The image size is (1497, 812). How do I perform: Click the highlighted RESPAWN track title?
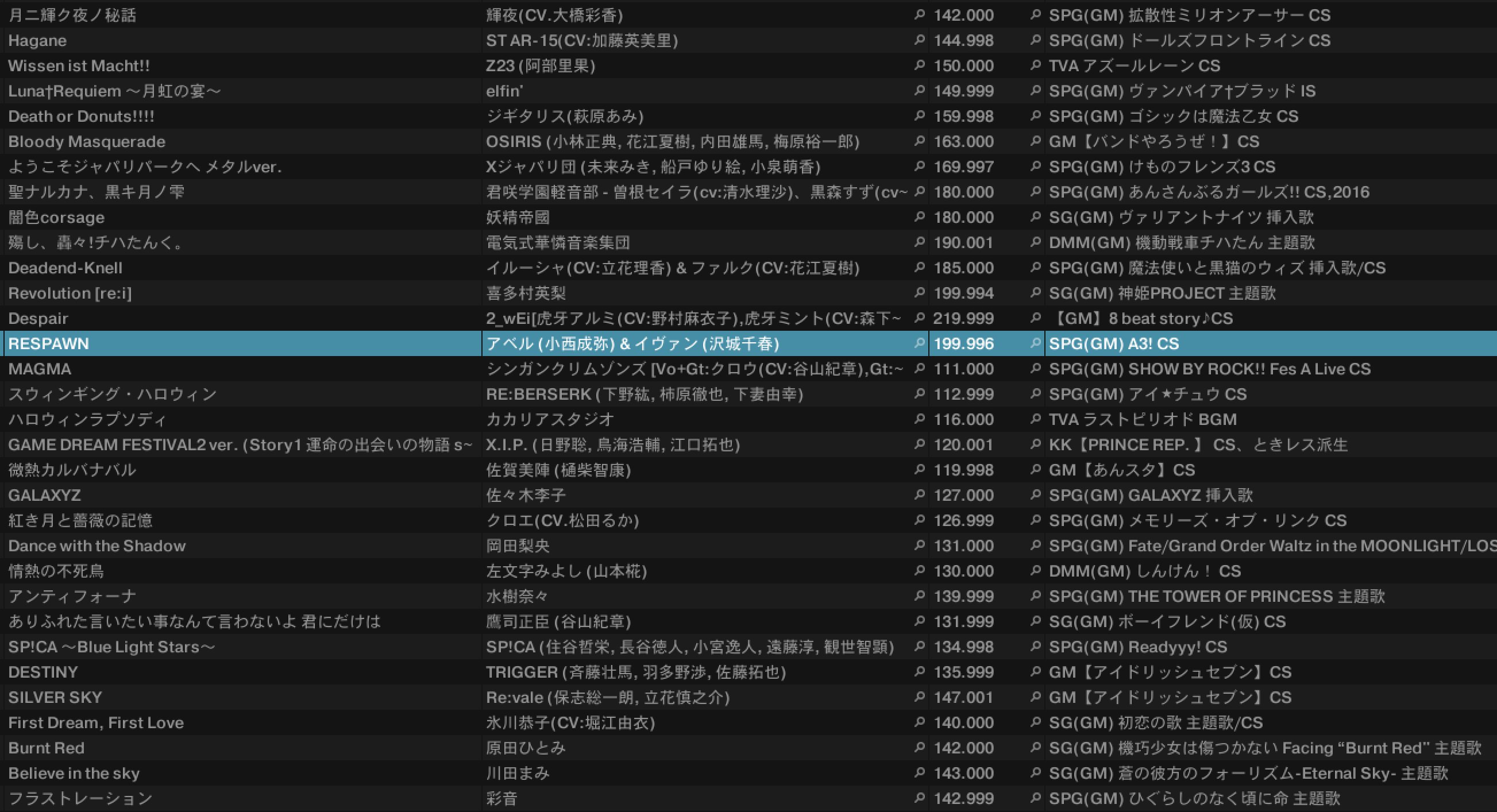49,343
